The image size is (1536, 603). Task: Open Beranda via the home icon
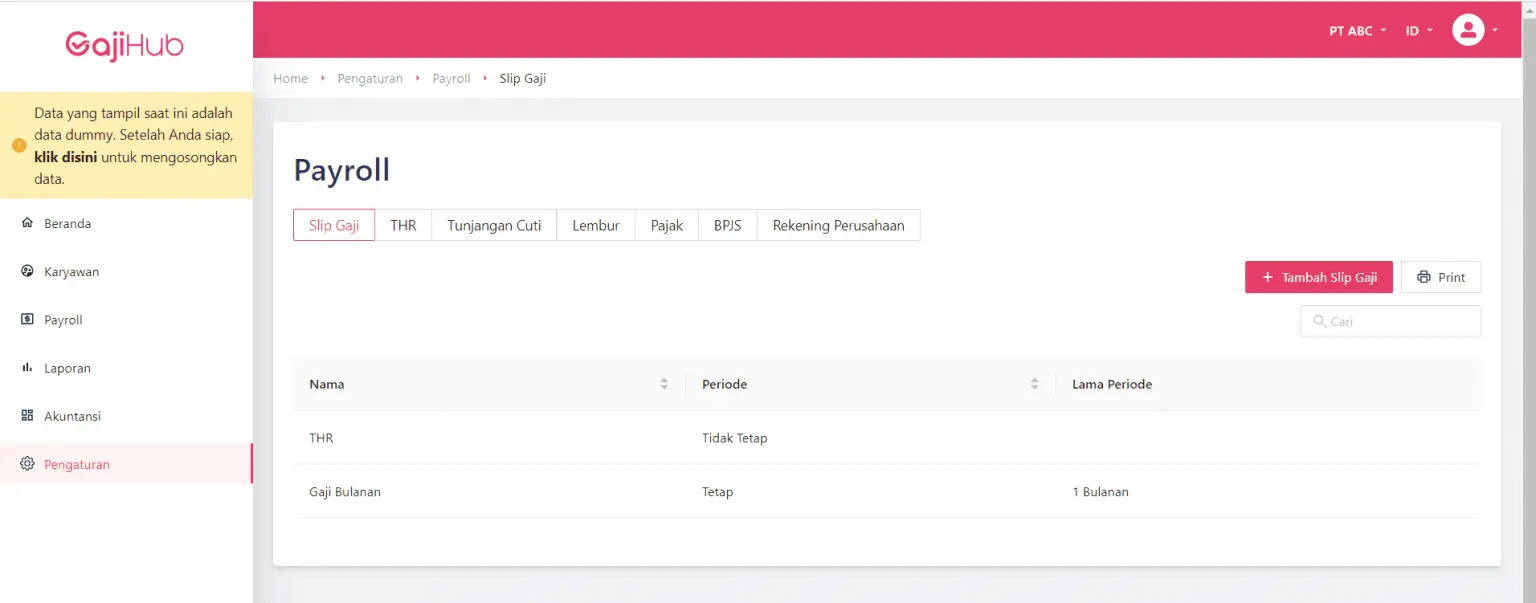(27, 223)
